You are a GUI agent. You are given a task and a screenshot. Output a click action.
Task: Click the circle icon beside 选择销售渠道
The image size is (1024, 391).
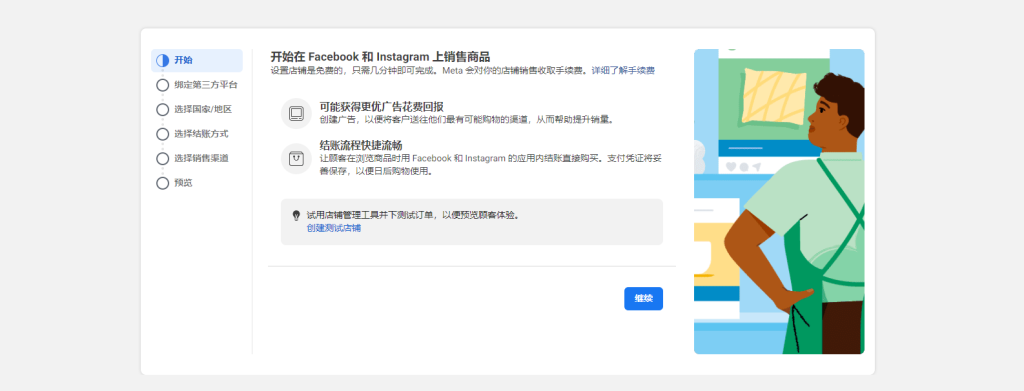[163, 159]
